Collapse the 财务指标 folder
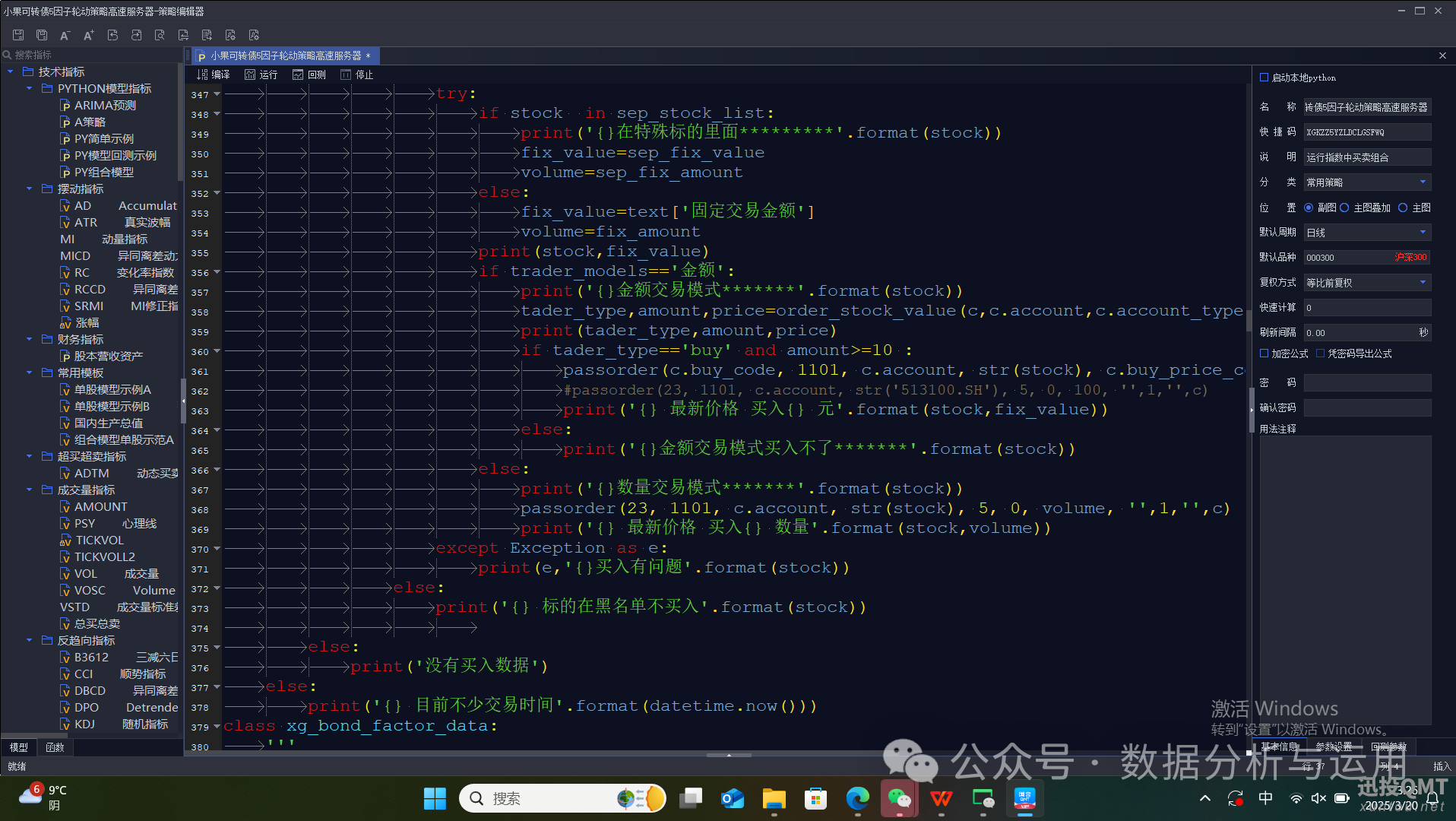This screenshot has width=1456, height=821. coord(30,339)
